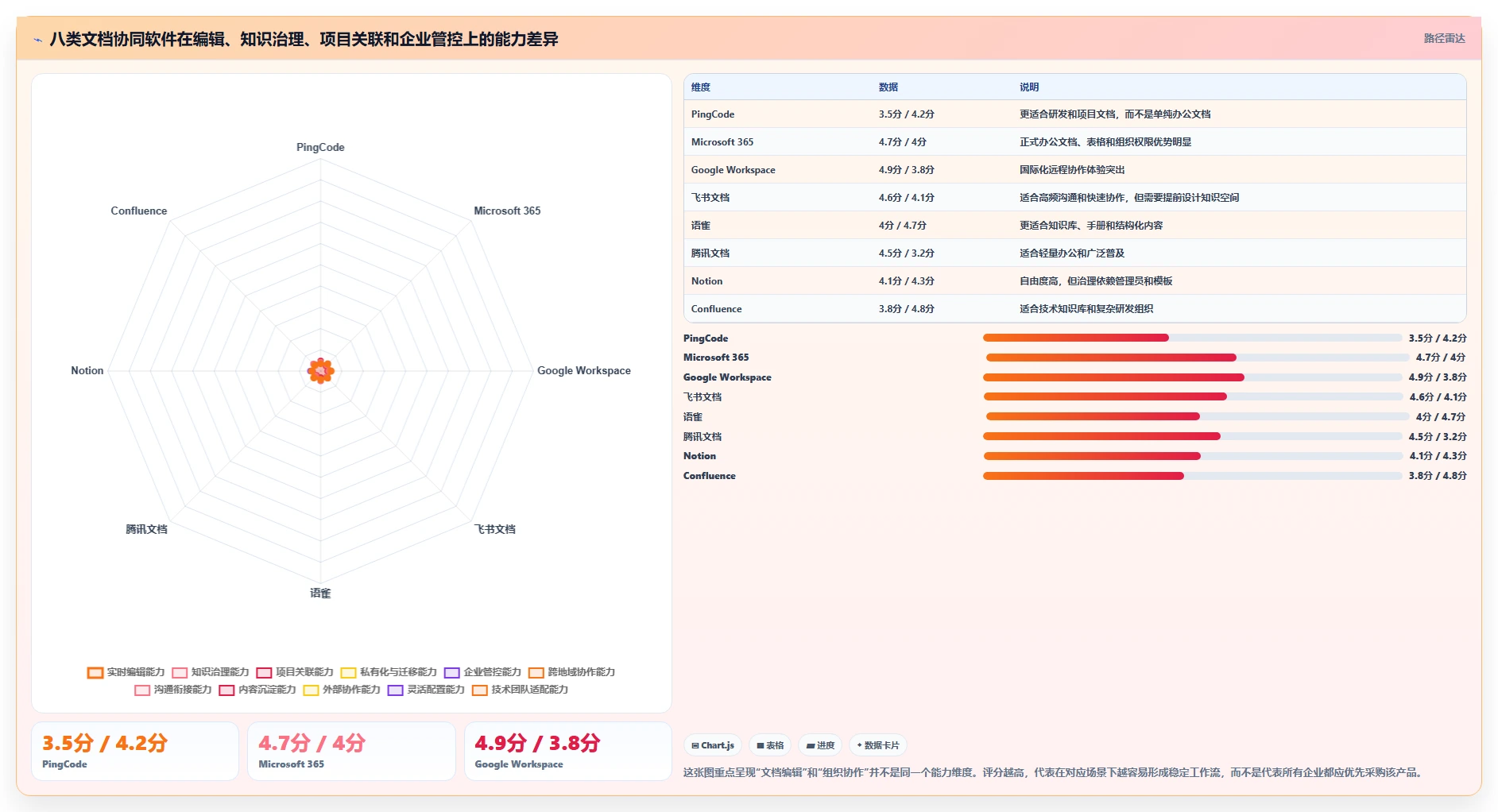Click the 腾讯文档 progress bar

point(1192,436)
